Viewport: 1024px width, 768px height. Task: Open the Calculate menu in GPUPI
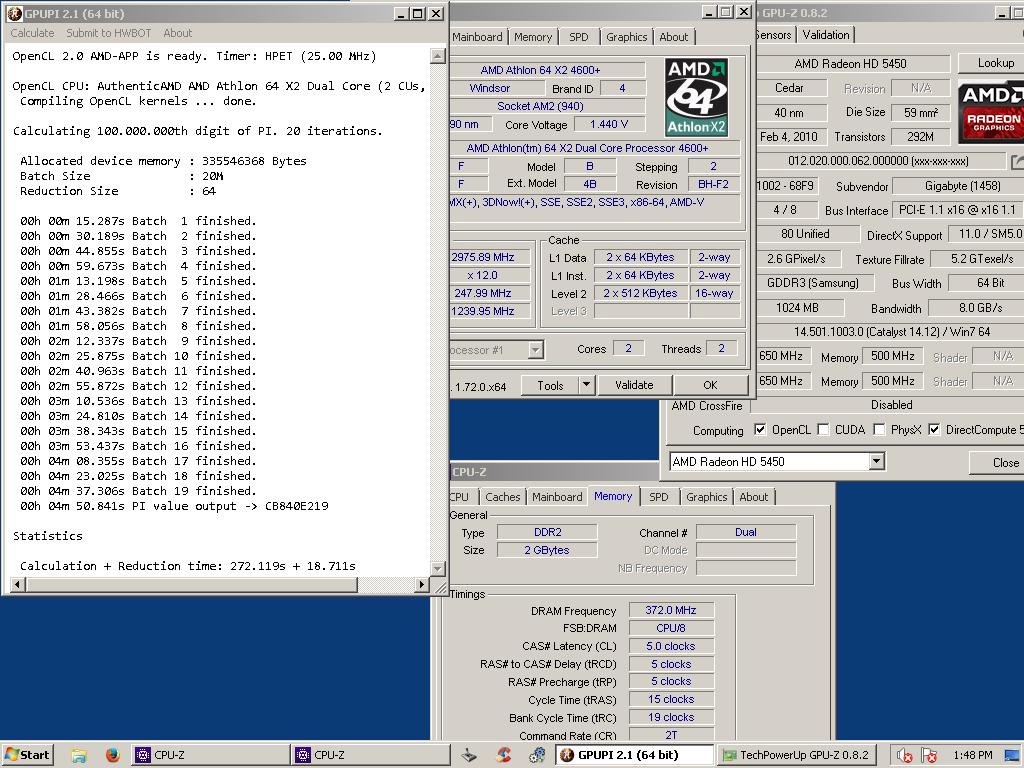(x=33, y=33)
